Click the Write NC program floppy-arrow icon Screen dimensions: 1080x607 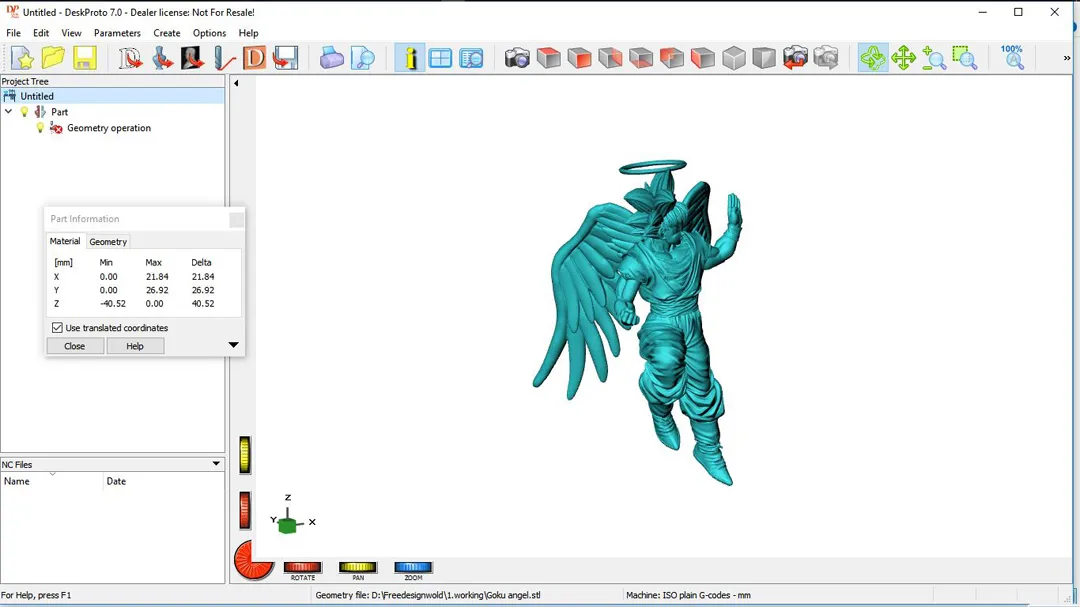pos(285,58)
